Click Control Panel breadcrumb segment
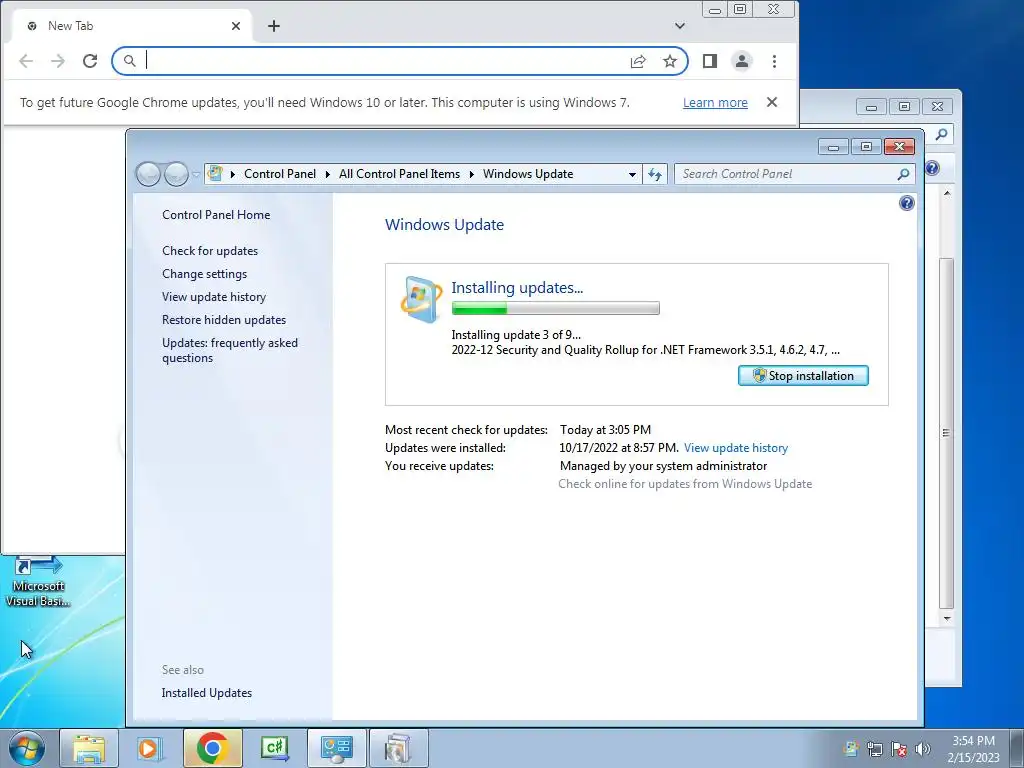This screenshot has height=768, width=1024. coord(280,174)
